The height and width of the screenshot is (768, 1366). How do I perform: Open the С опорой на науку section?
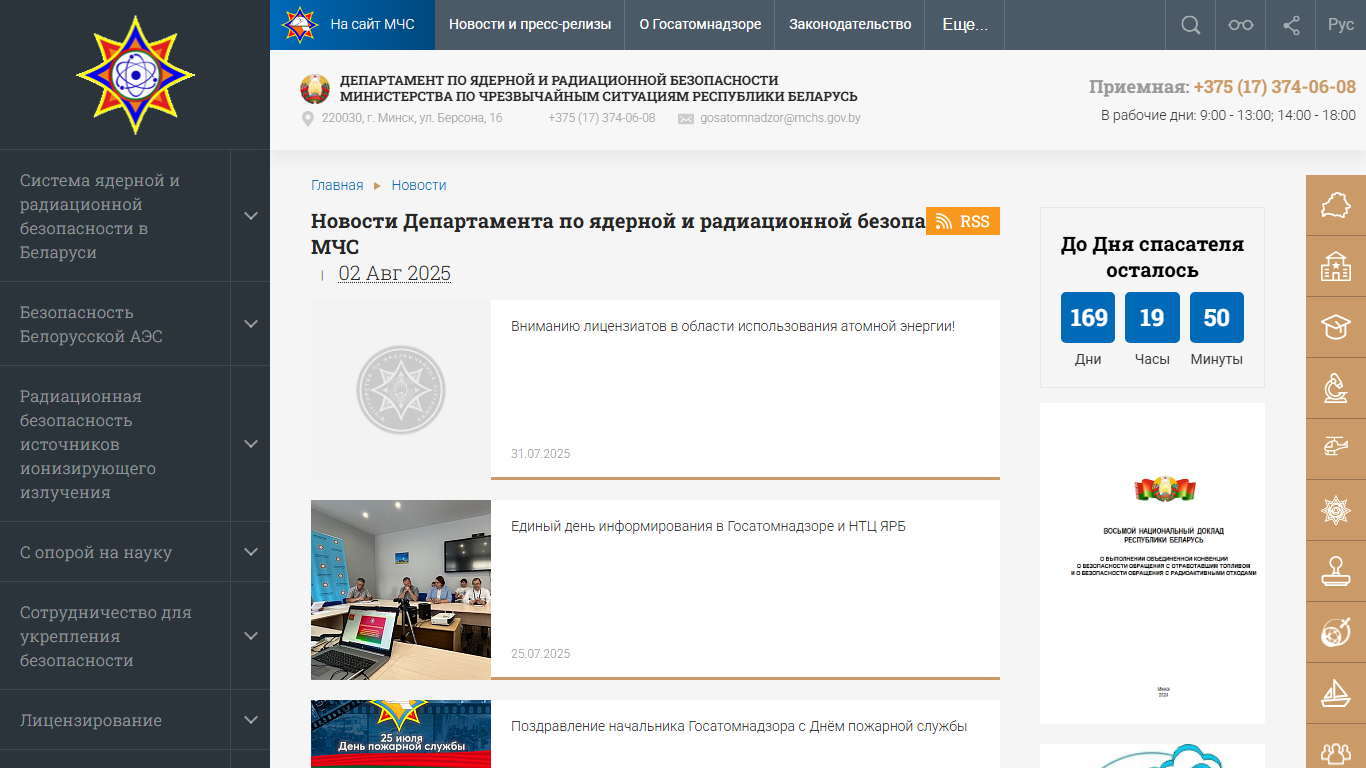coord(115,552)
